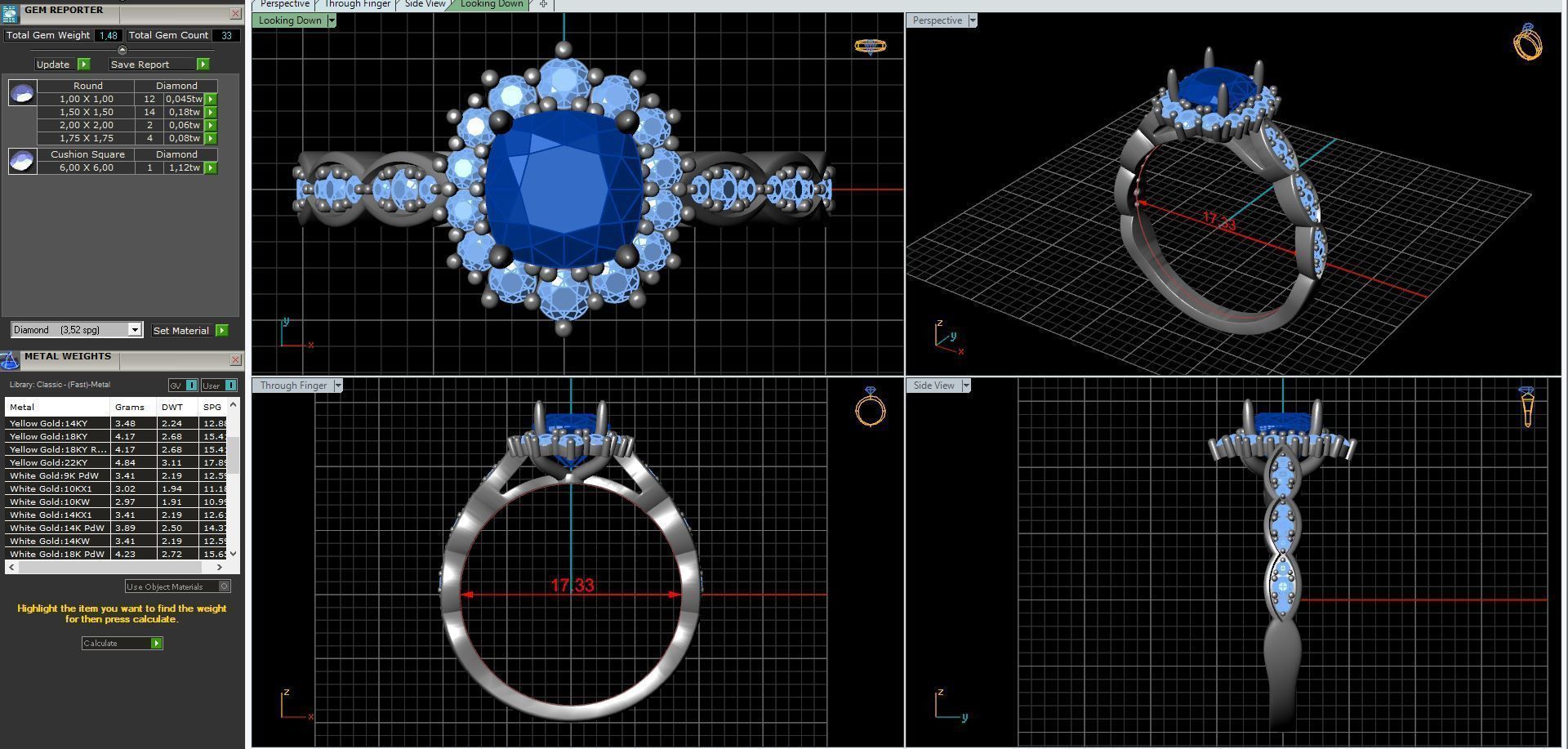Screen dimensions: 1568x749
Task: Click the Cushion Square gem shape thumbnail
Action: tap(22, 161)
